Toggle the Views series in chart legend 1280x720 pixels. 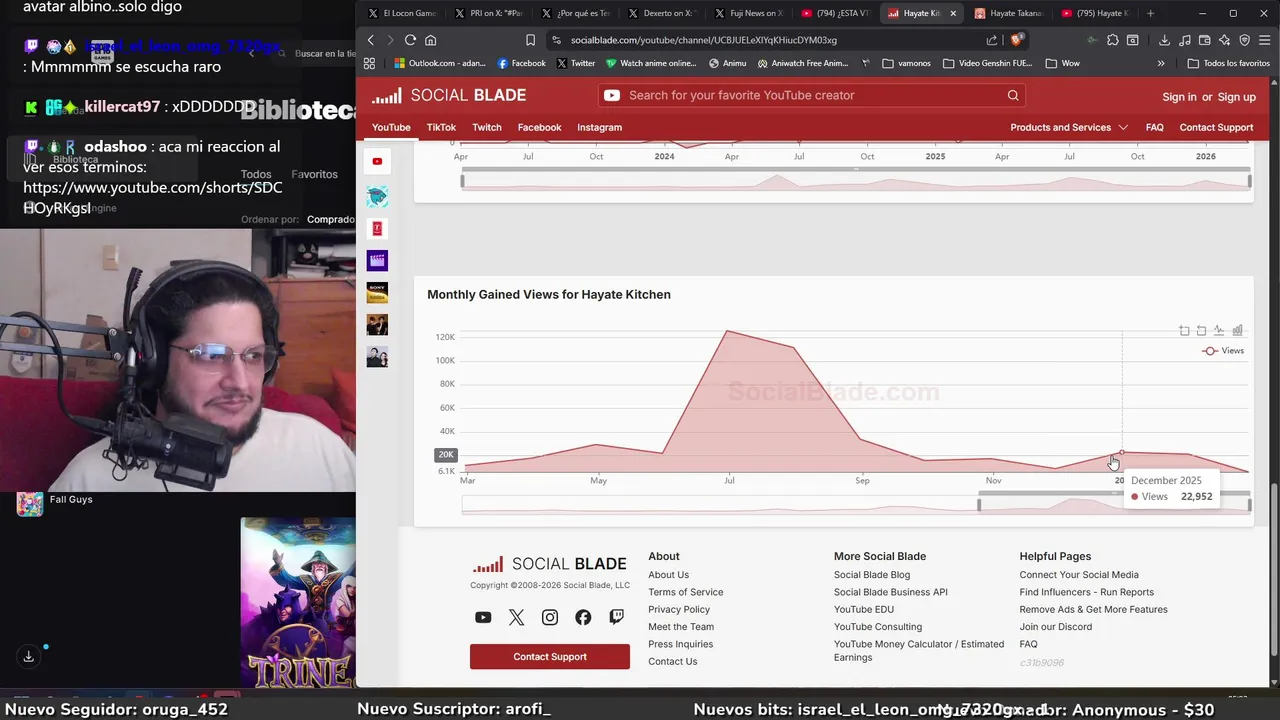tap(1224, 351)
